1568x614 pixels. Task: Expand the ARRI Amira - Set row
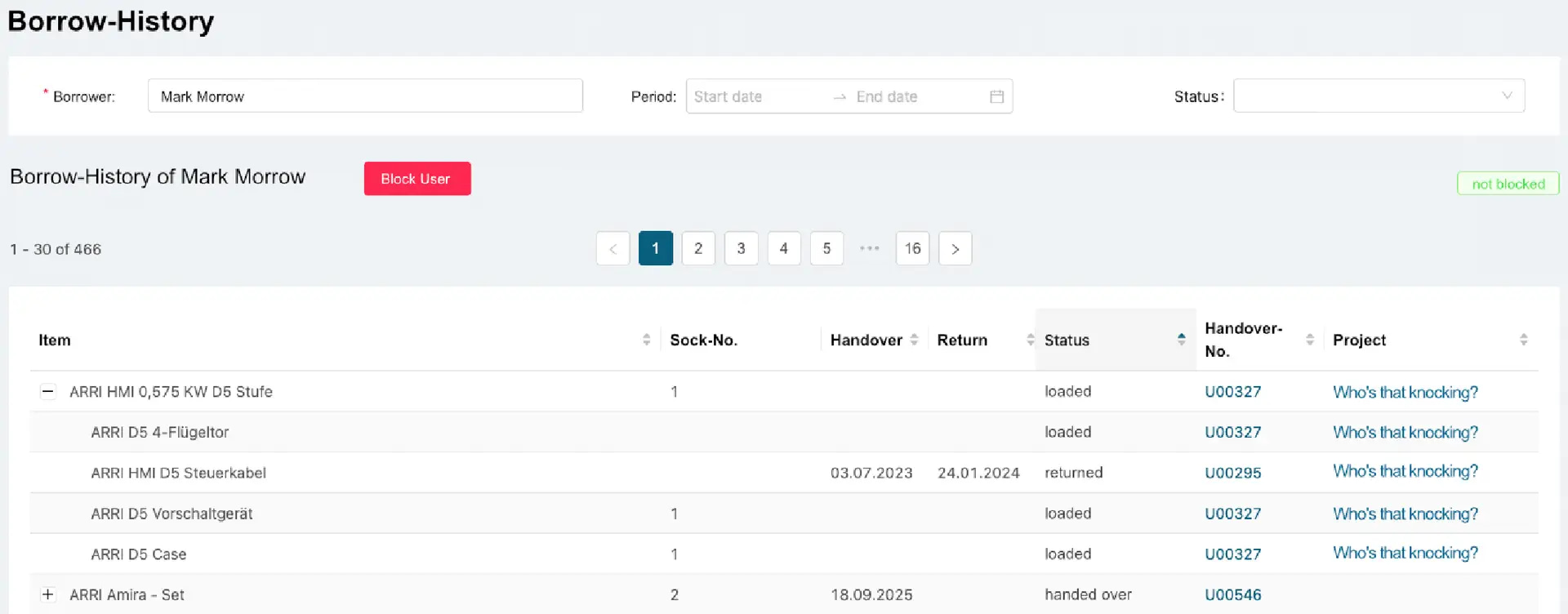[48, 594]
